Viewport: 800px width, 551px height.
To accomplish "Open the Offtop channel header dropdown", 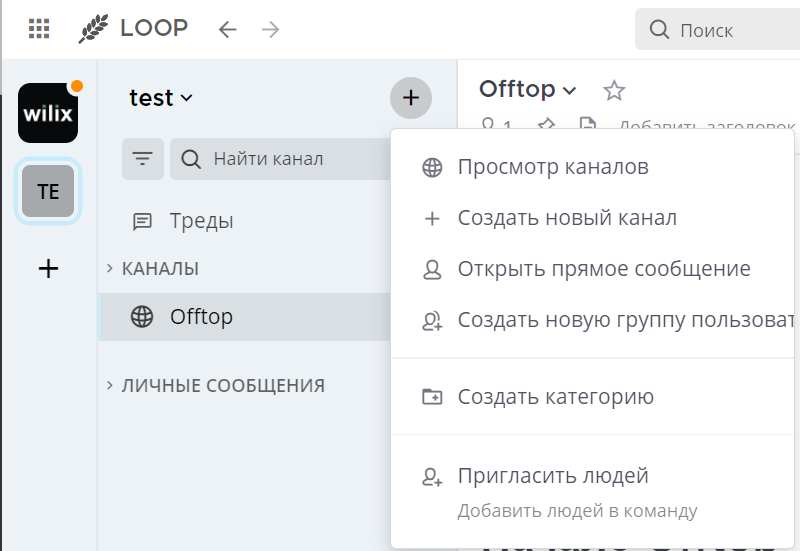I will click(x=528, y=89).
